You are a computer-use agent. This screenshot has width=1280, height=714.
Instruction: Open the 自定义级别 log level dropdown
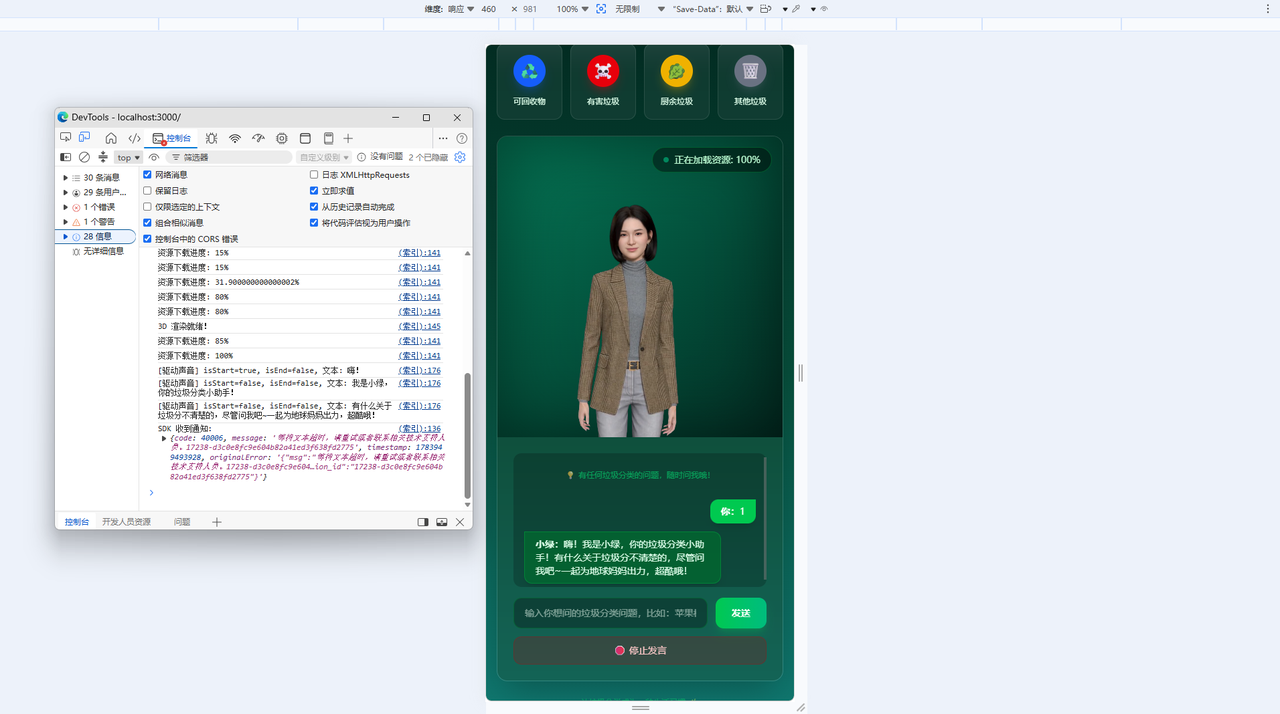(324, 157)
